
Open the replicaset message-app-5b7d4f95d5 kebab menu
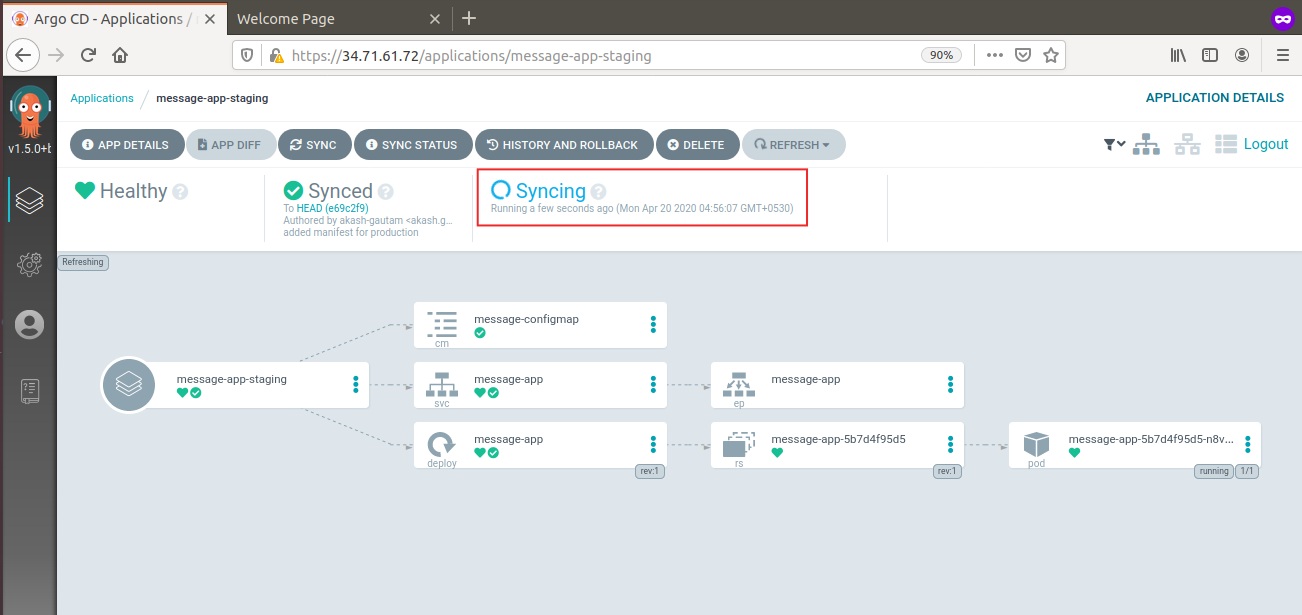[950, 444]
